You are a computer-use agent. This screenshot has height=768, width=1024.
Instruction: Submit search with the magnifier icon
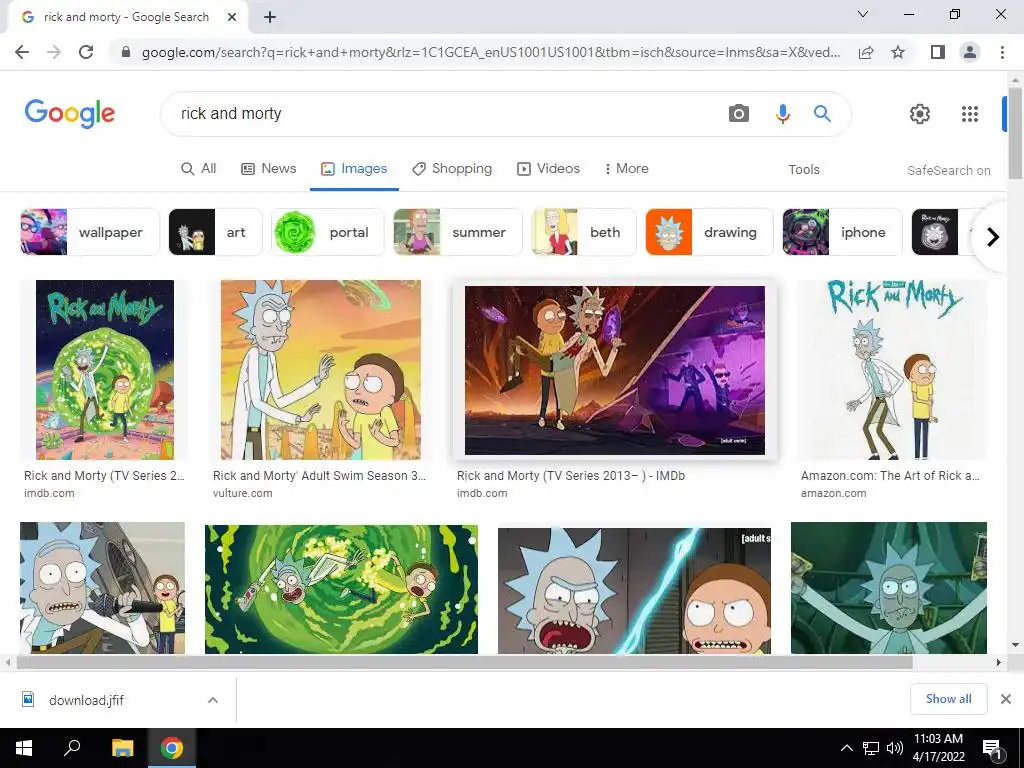[822, 114]
